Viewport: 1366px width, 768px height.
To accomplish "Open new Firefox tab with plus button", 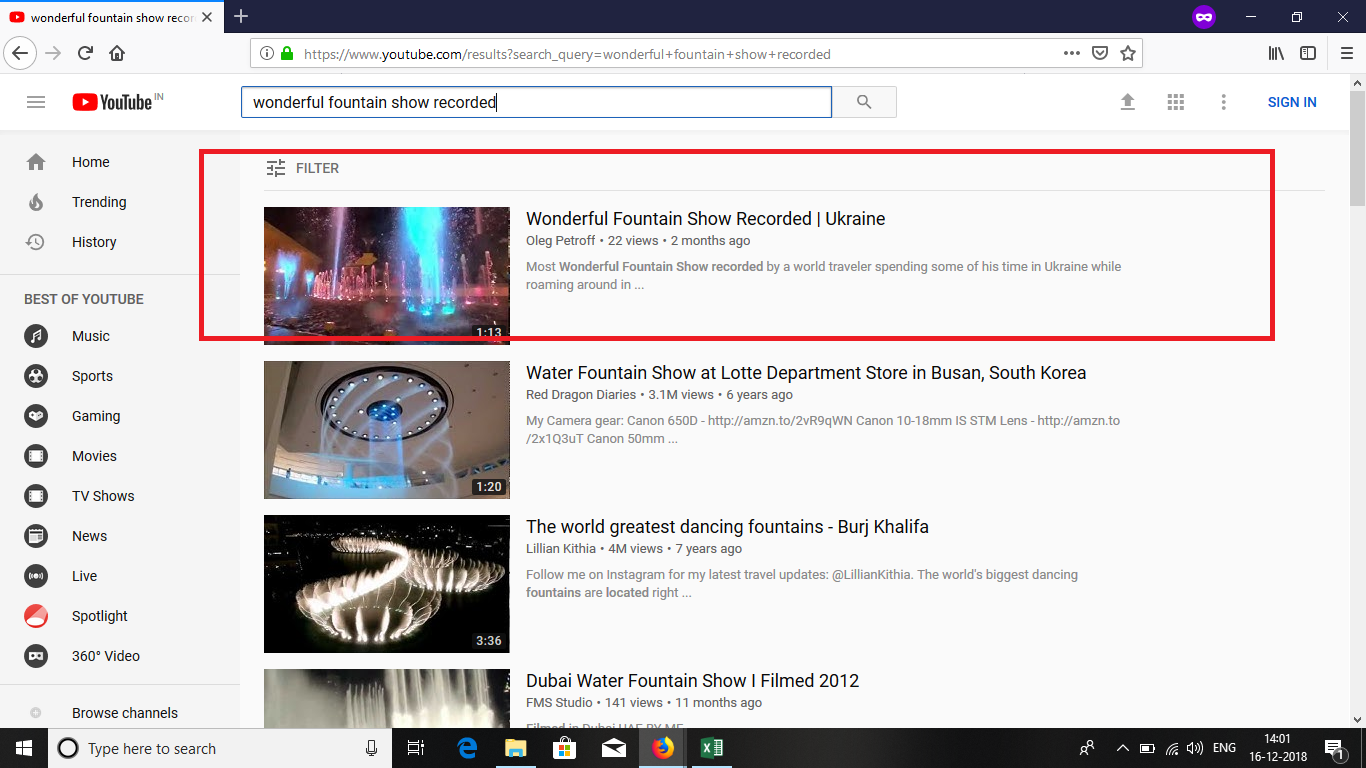I will 241,17.
